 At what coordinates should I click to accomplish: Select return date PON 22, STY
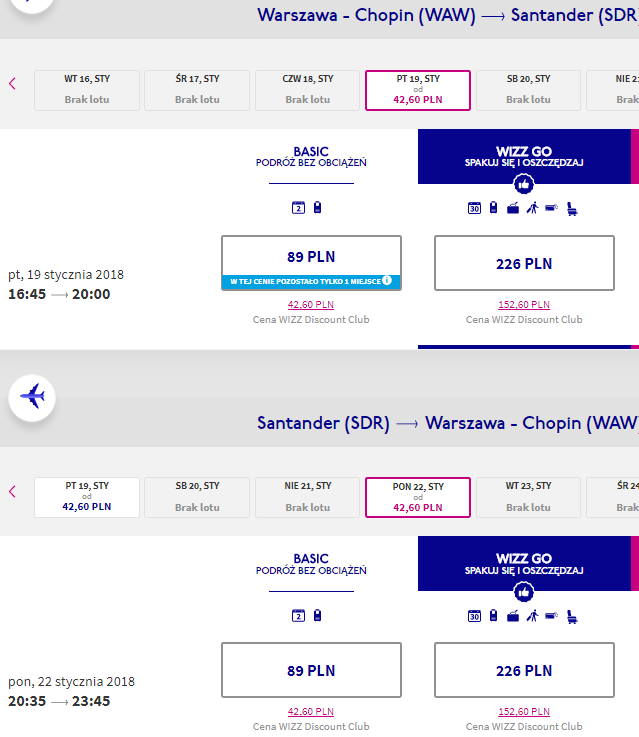click(x=418, y=497)
